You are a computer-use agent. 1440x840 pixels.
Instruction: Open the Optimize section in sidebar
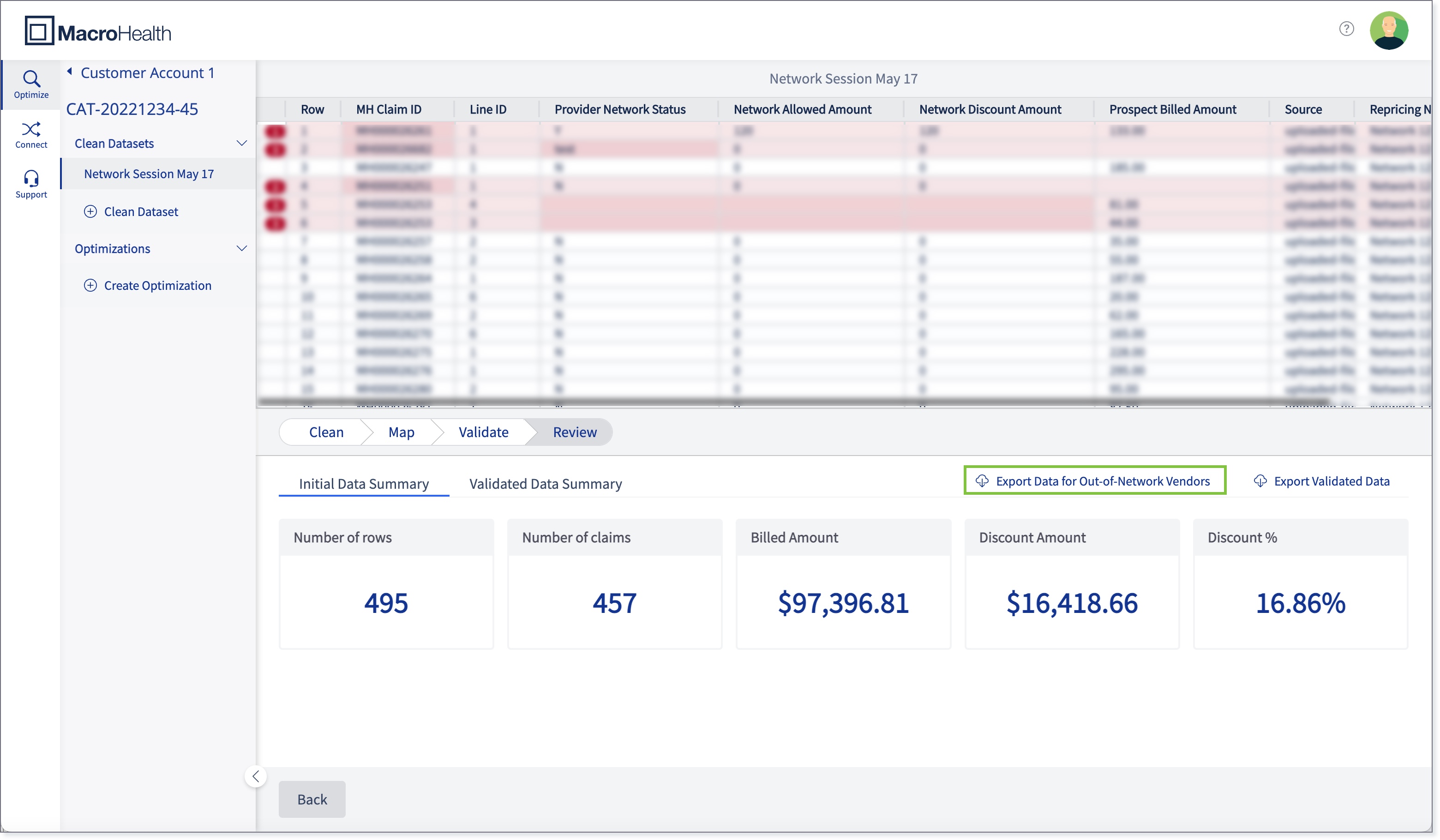31,84
